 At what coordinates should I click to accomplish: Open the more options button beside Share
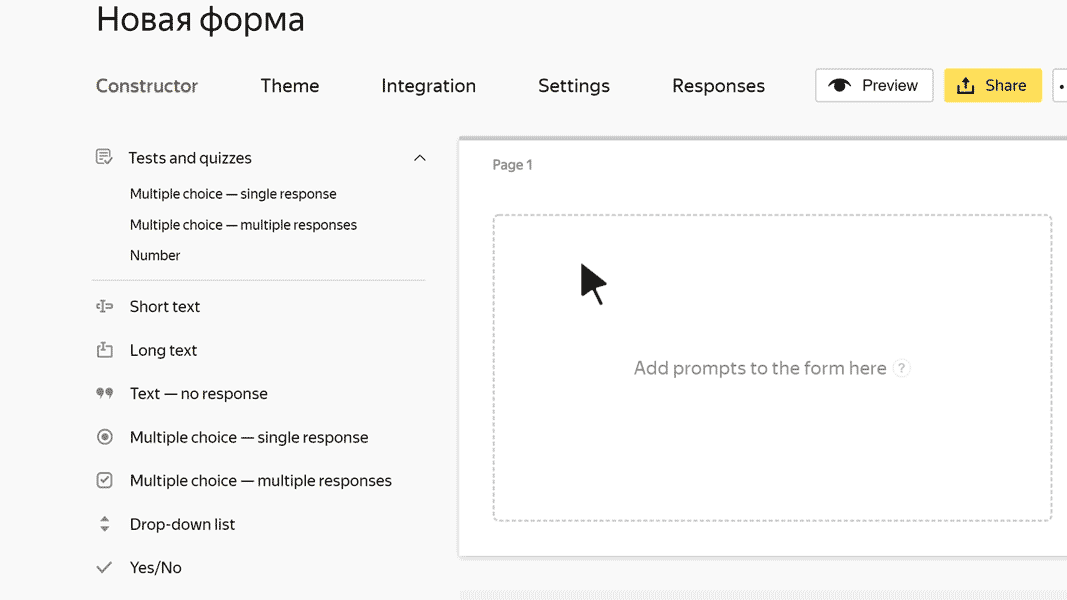(1060, 86)
